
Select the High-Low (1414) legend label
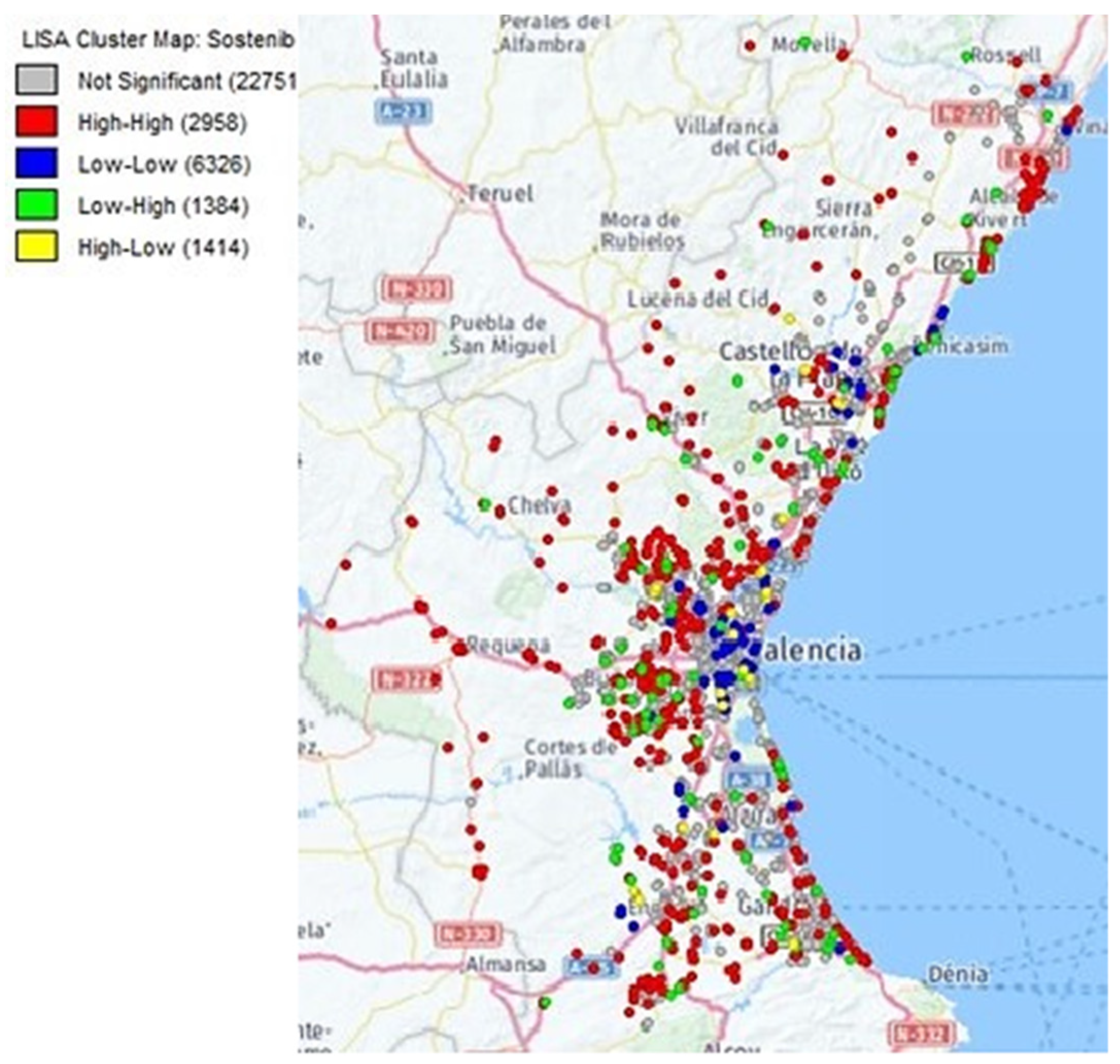[163, 248]
